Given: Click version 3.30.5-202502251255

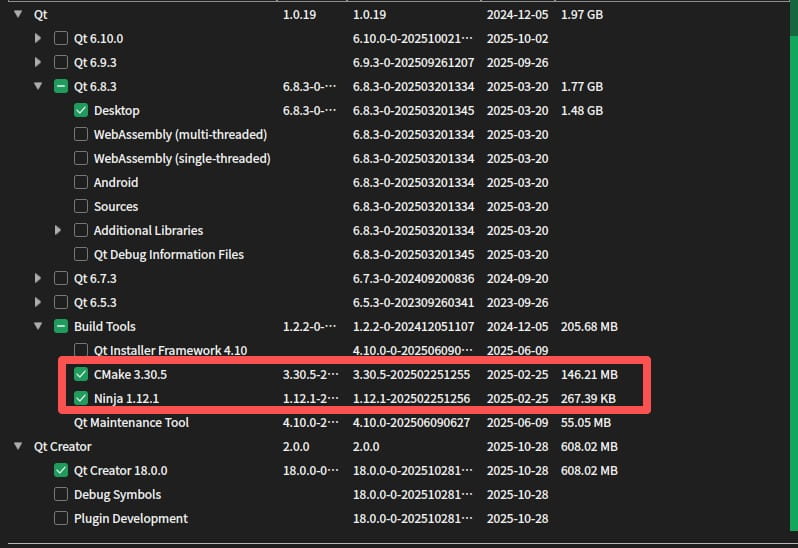Looking at the screenshot, I should coord(411,374).
